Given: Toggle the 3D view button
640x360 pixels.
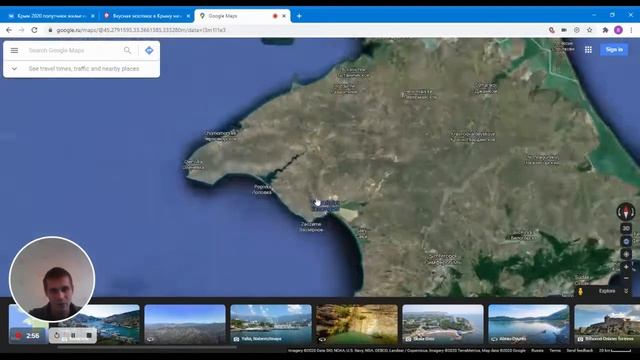Looking at the screenshot, I should click(626, 229).
